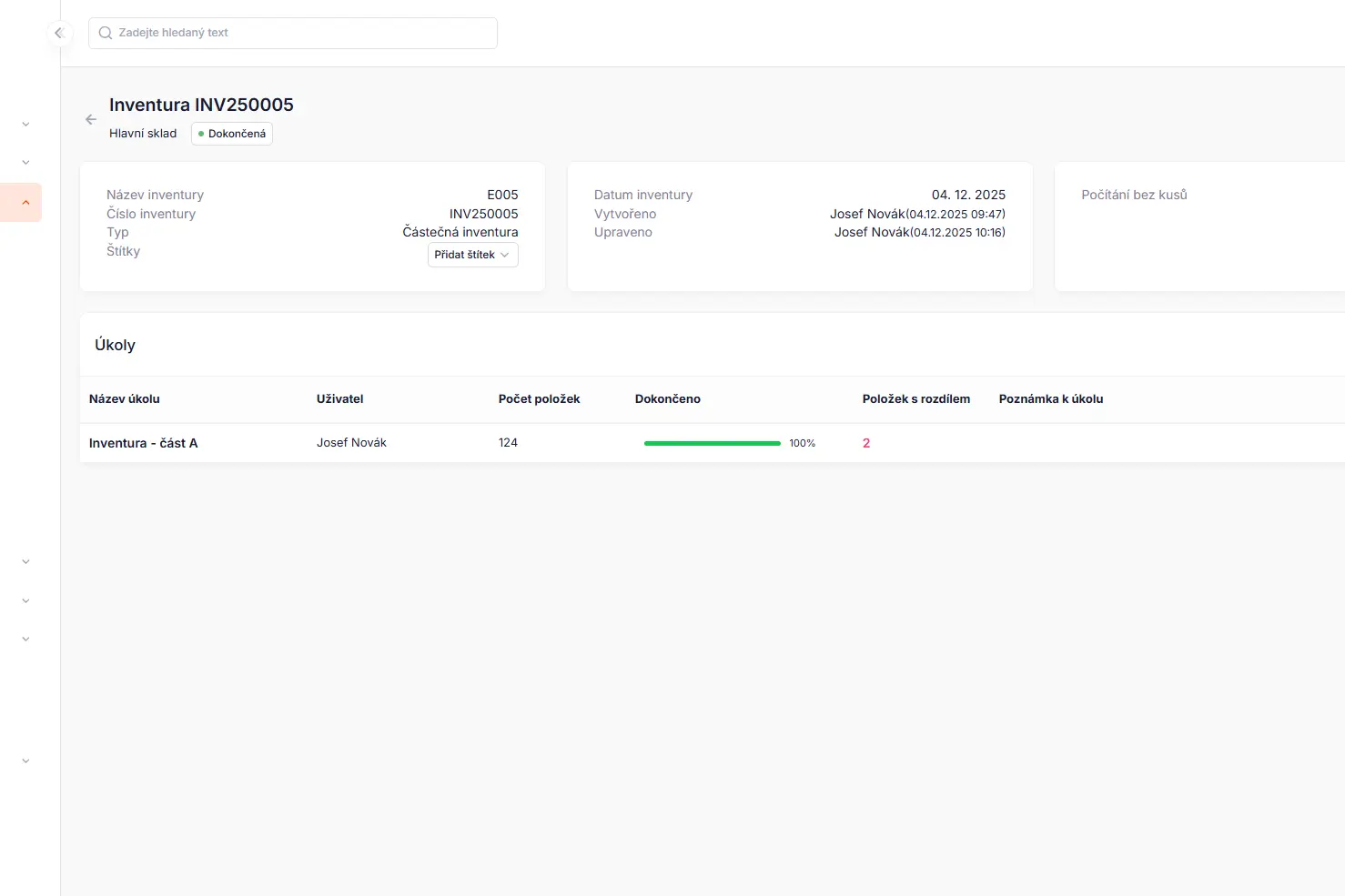Click Josef Novák in the Uživatel column

point(351,442)
